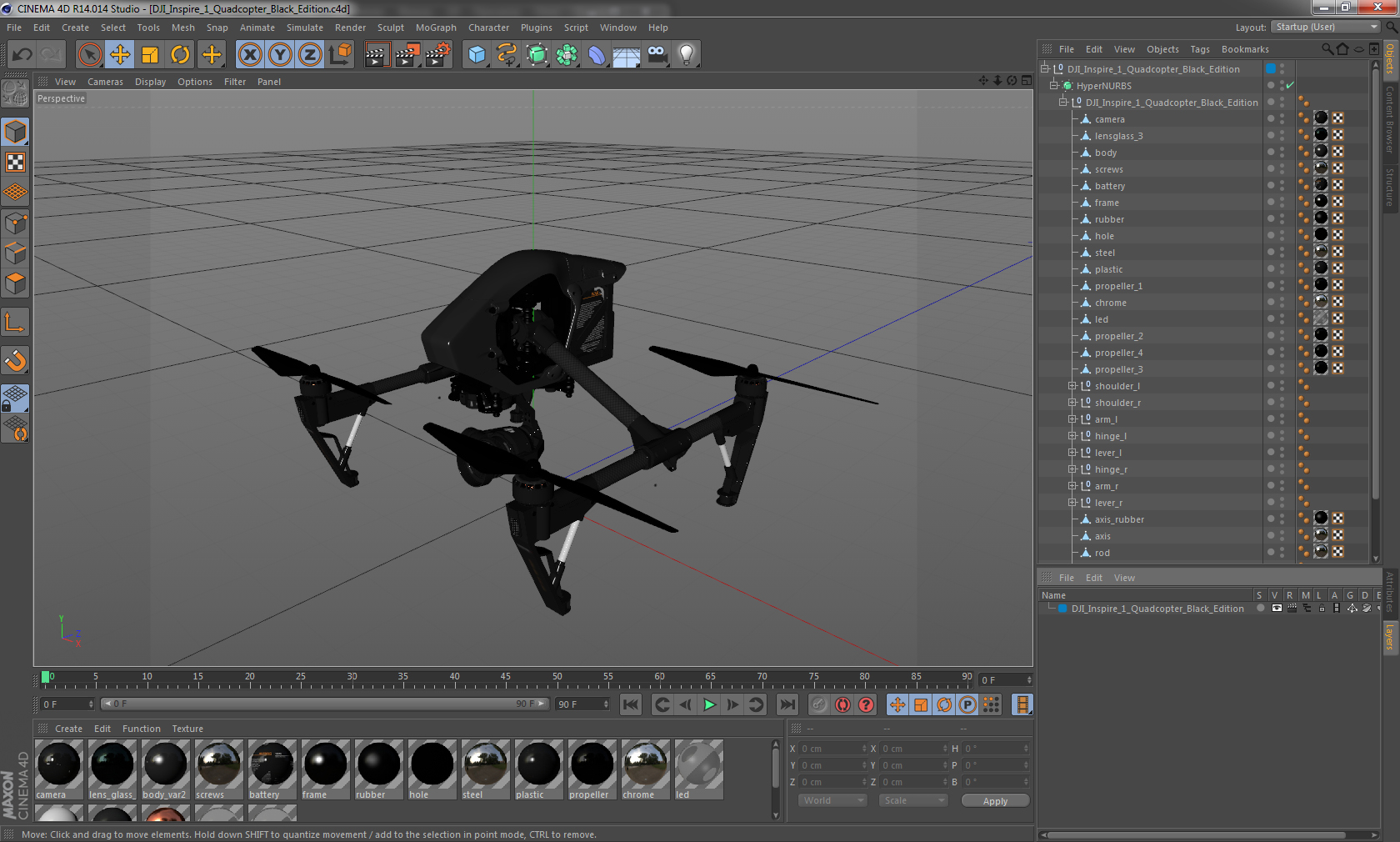Play the animation forward
This screenshot has width=1400, height=842.
(709, 704)
